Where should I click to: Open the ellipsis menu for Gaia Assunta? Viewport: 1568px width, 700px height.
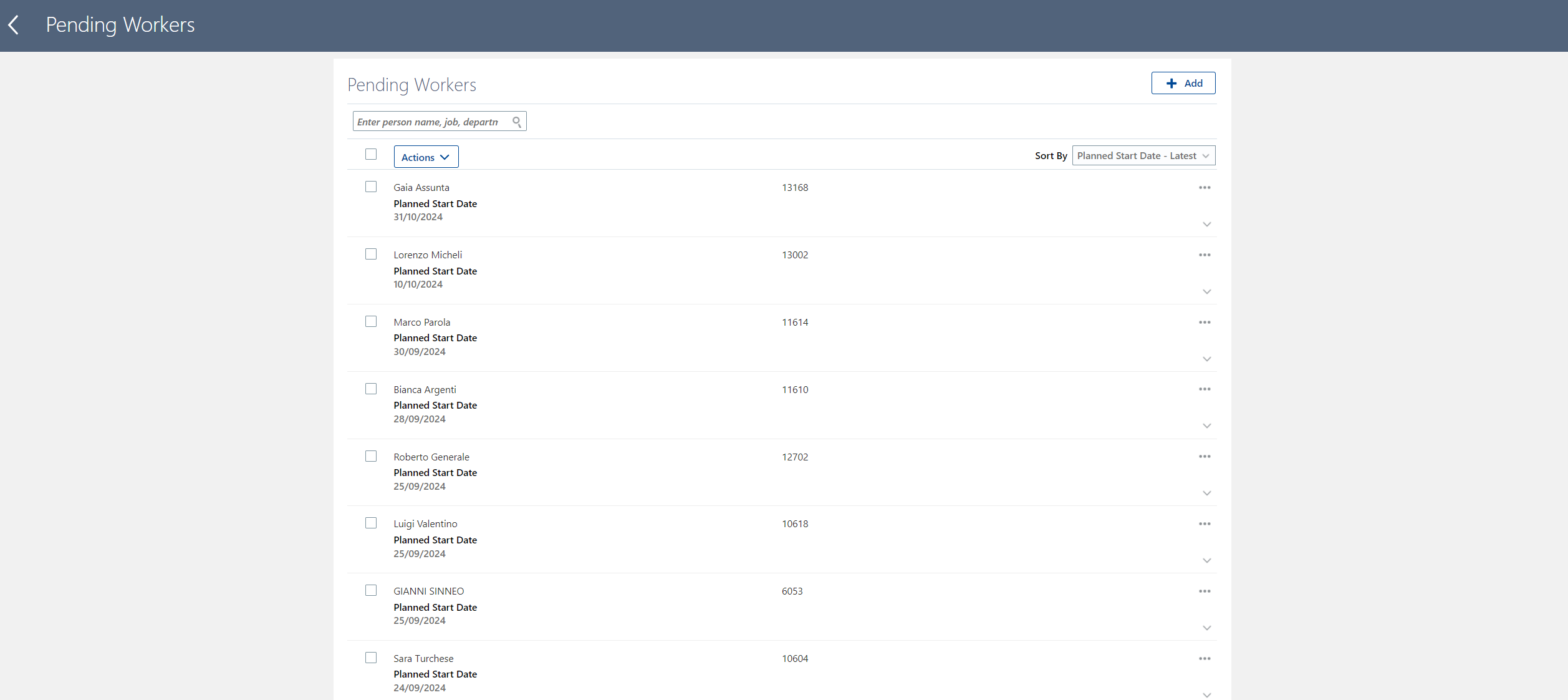tap(1205, 187)
